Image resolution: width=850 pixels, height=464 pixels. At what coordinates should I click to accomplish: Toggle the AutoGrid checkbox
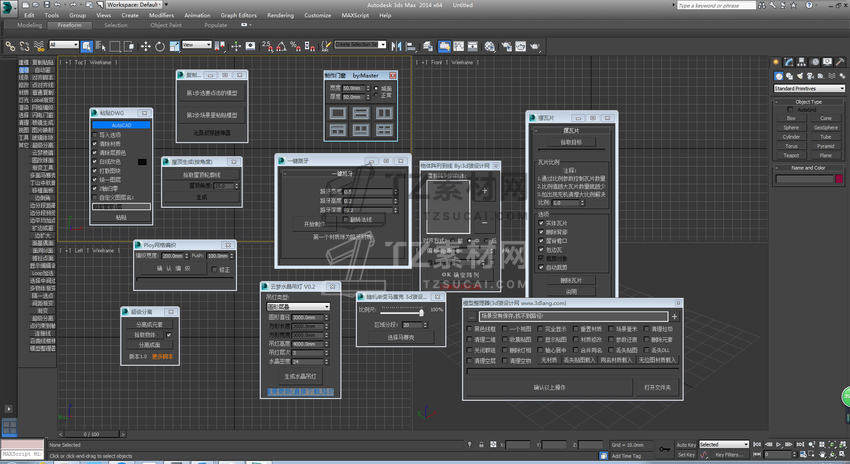click(789, 109)
